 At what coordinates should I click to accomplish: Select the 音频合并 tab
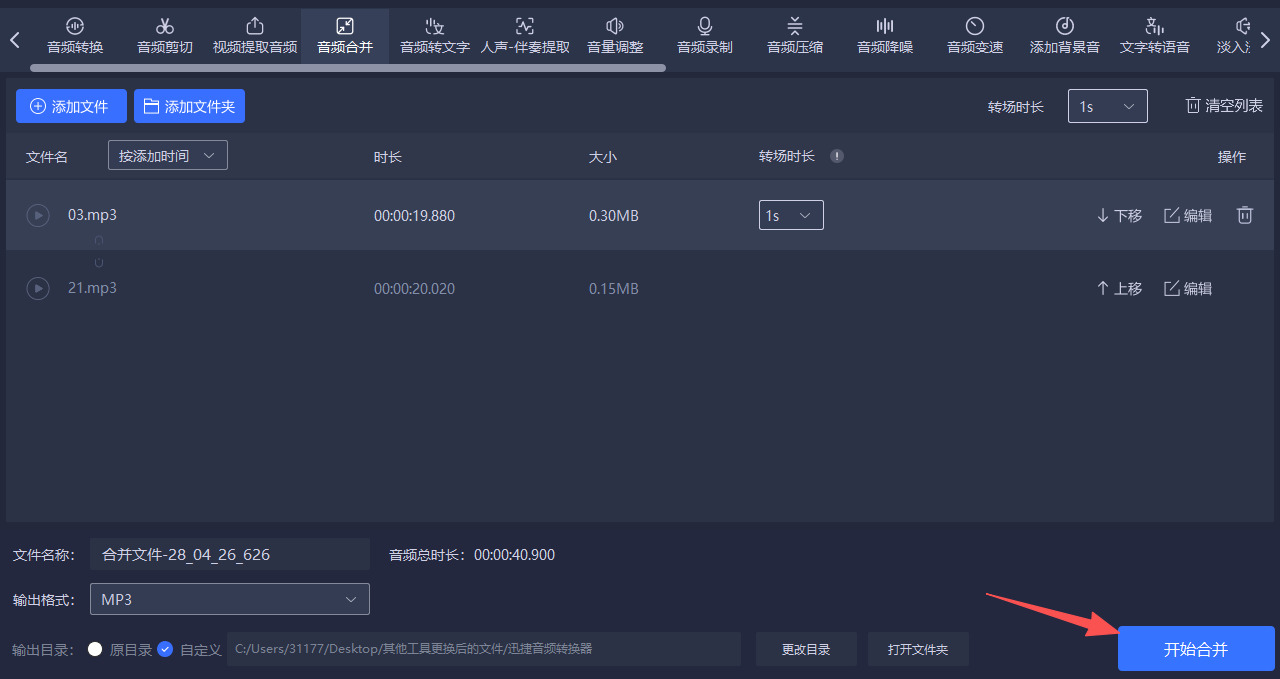coord(345,36)
